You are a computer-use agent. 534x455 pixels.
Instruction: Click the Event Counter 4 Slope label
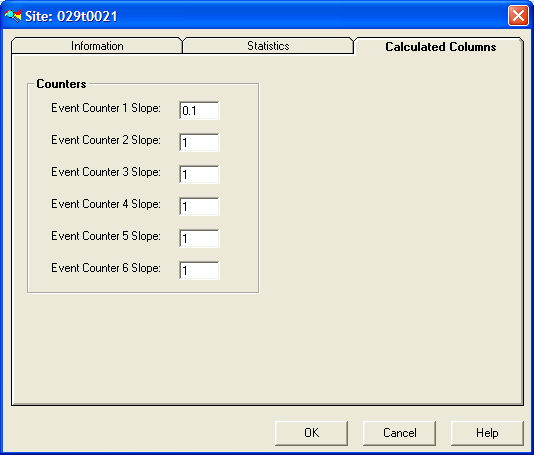tap(106, 204)
